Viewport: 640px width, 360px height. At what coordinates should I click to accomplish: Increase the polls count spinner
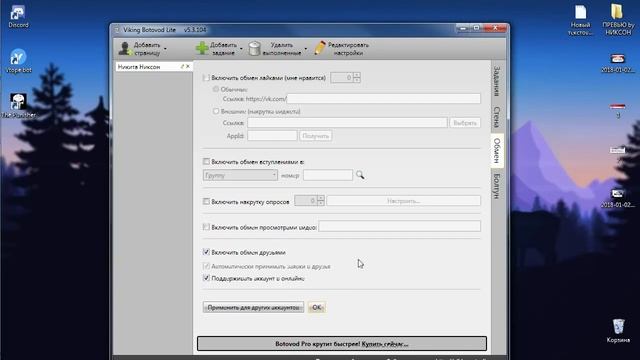tap(321, 198)
